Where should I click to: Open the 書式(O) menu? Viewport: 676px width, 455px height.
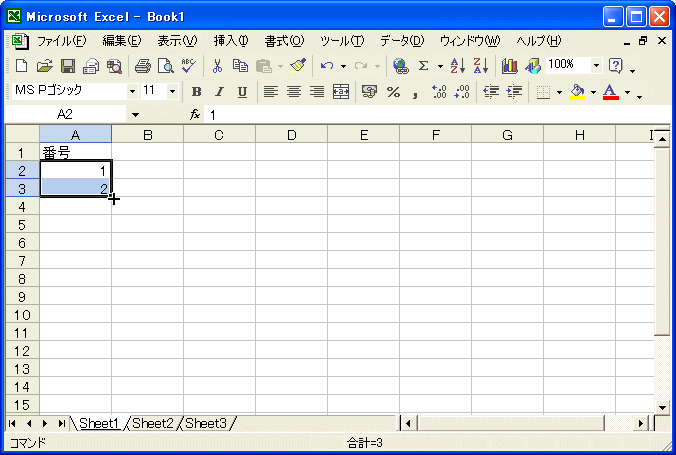(x=284, y=41)
